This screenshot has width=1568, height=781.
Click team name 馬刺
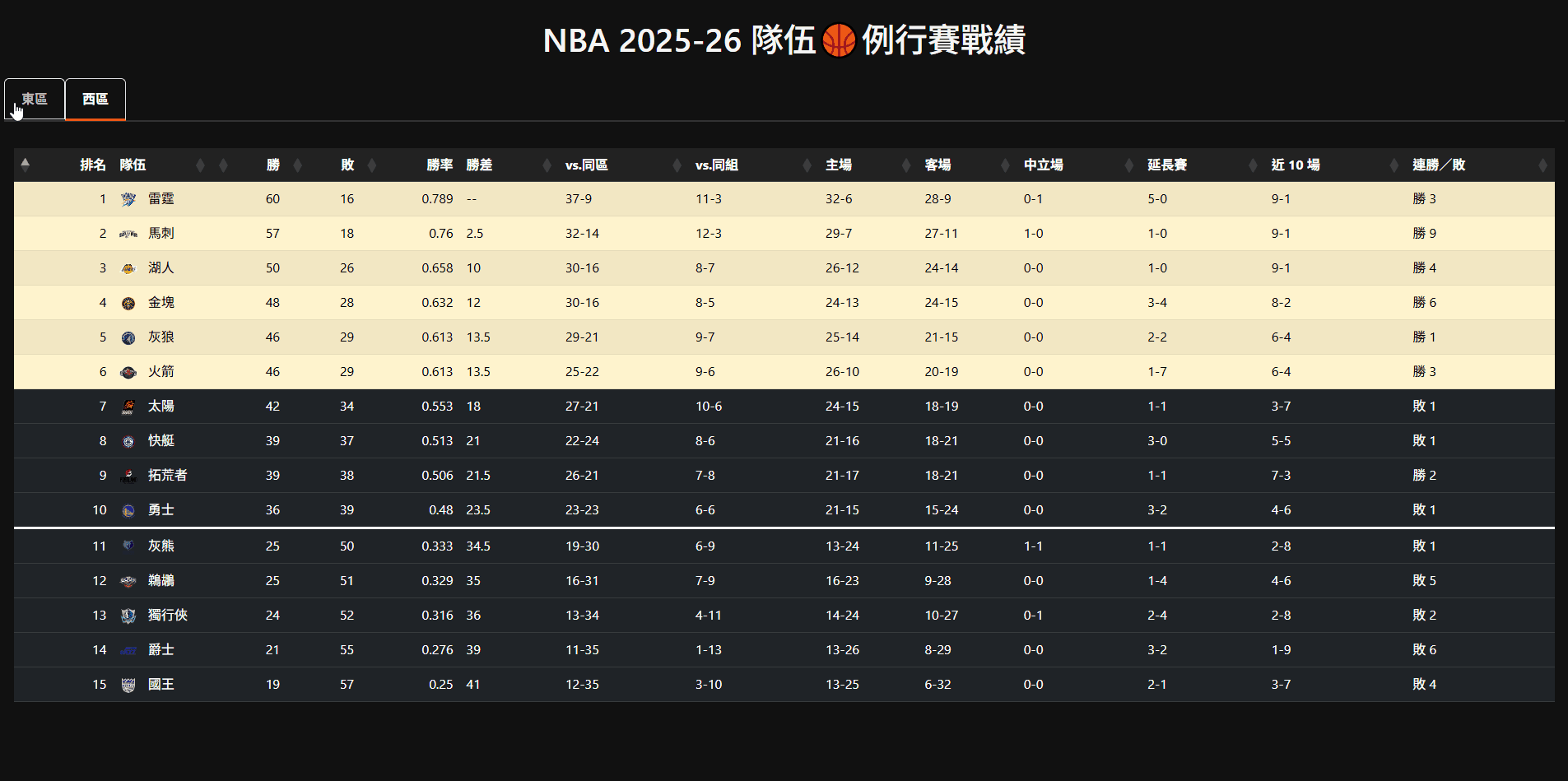pos(161,233)
